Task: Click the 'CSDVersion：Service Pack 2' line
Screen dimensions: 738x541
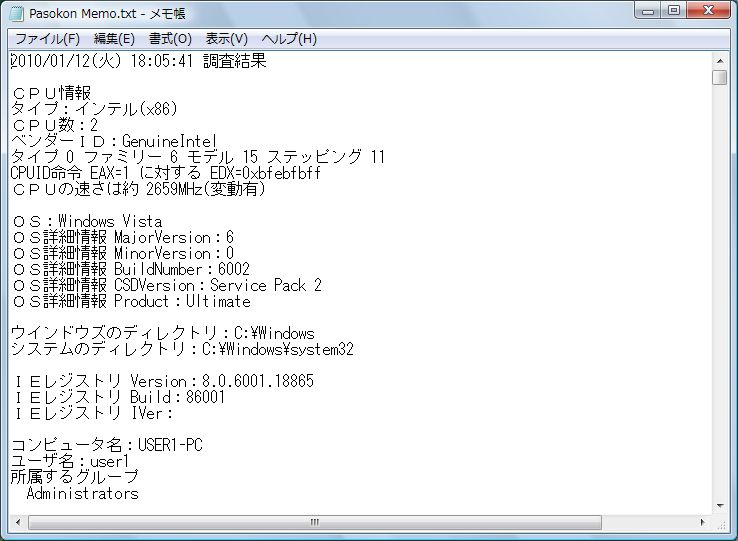Action: (167, 285)
